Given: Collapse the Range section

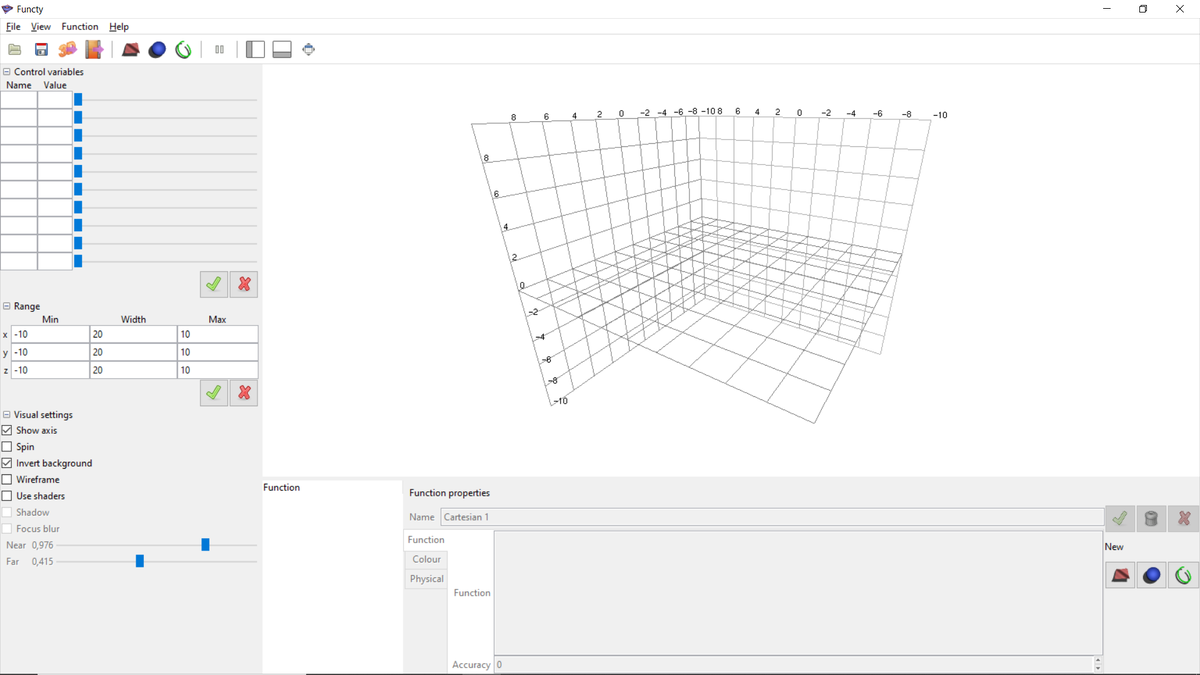Looking at the screenshot, I should coord(7,307).
